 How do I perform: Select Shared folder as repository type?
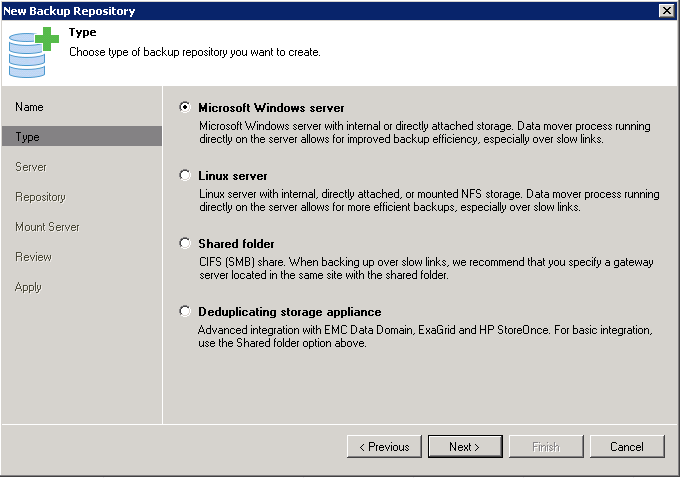pyautogui.click(x=185, y=243)
